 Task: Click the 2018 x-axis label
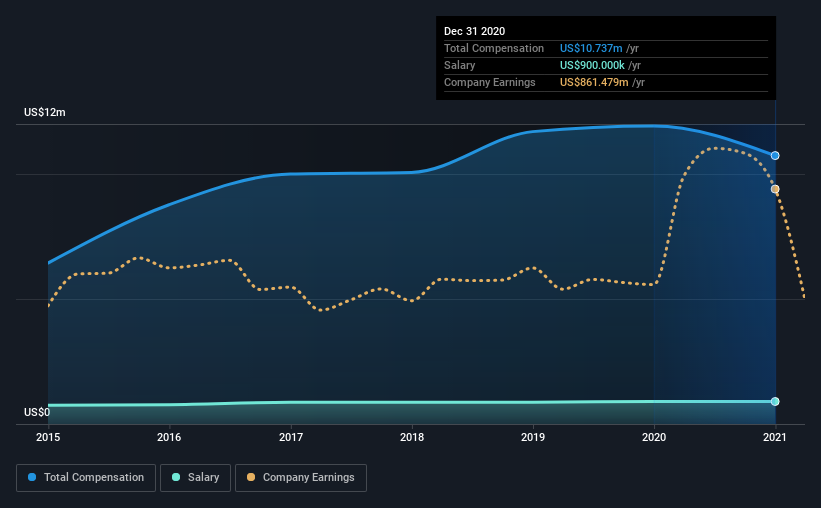(412, 437)
